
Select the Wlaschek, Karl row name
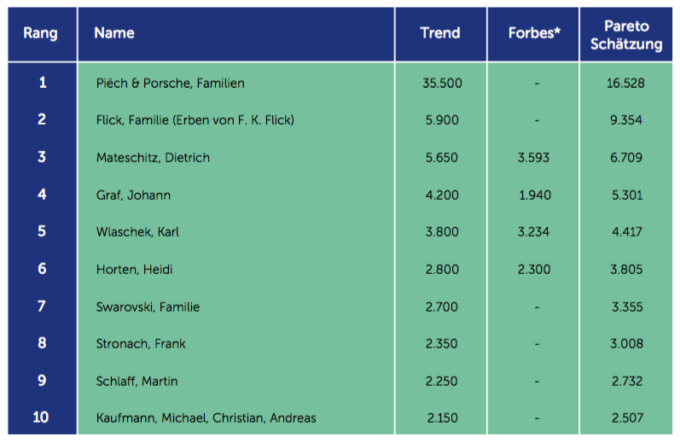[137, 232]
